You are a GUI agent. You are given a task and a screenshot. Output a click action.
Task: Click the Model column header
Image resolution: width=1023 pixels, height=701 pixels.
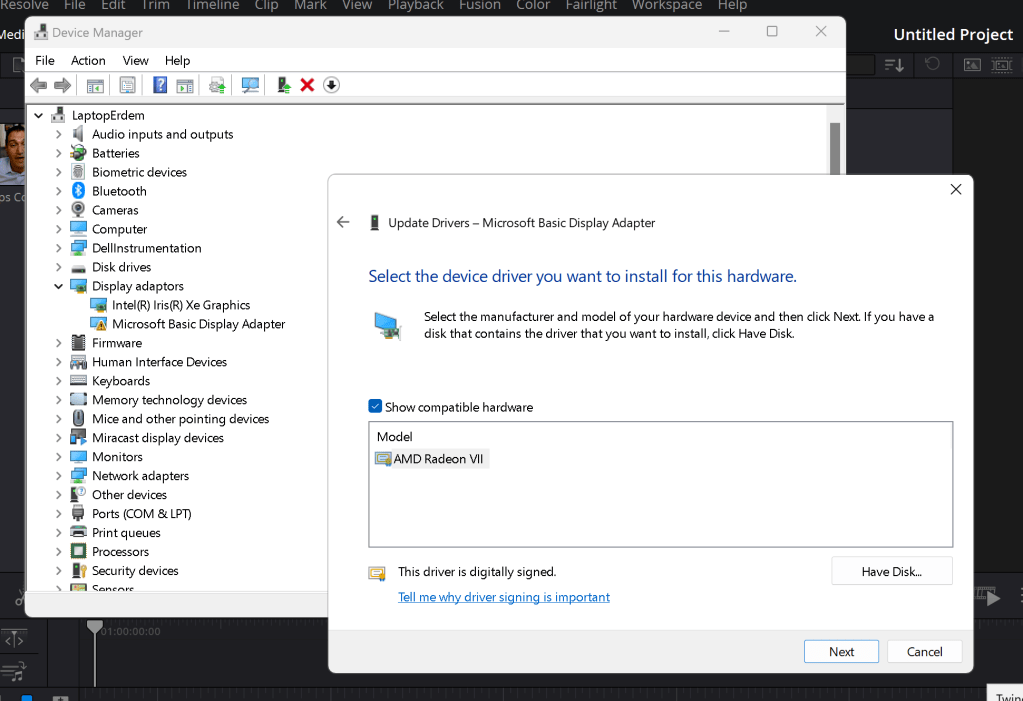(x=395, y=436)
